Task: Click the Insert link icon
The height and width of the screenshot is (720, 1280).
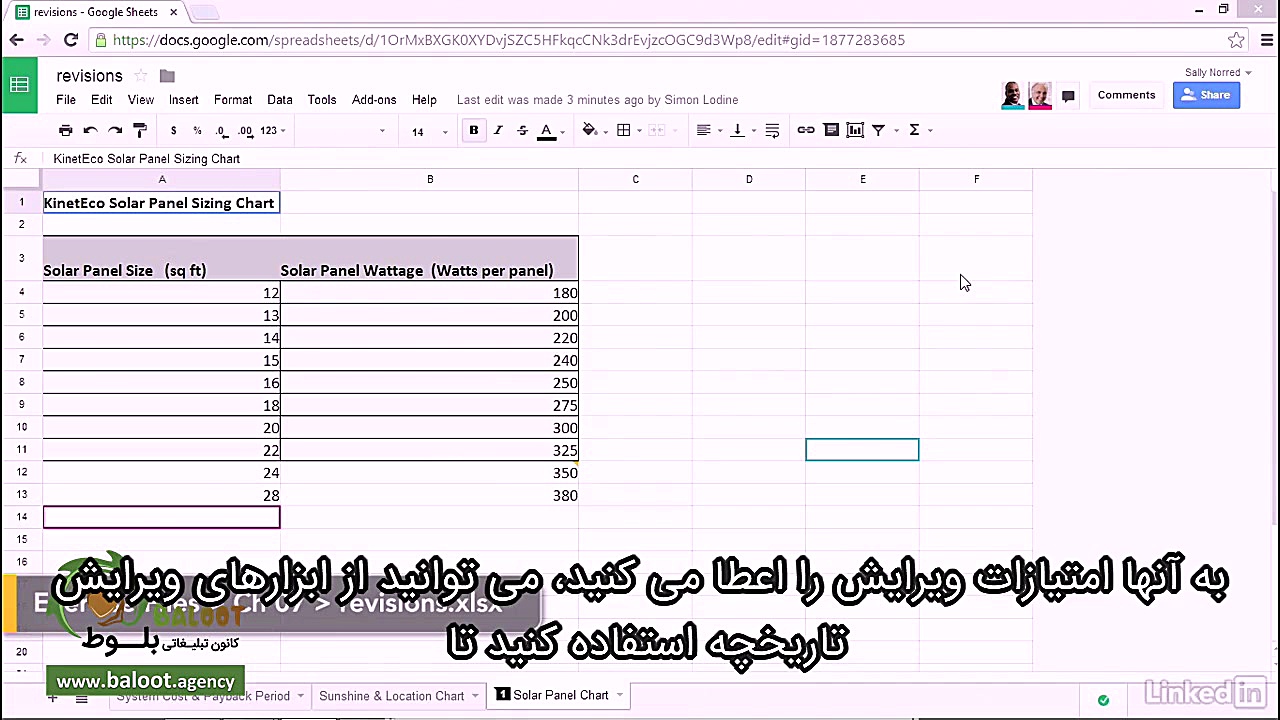Action: [x=806, y=130]
